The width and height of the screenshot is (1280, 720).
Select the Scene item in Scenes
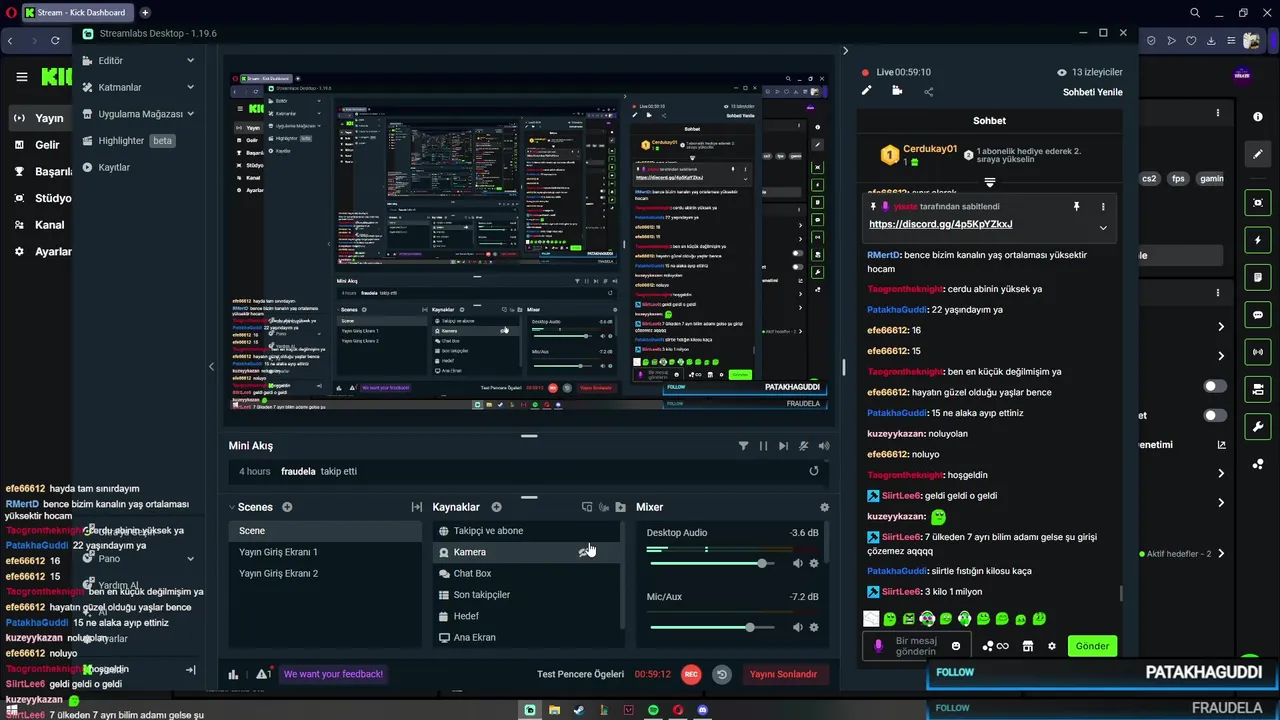tap(325, 531)
